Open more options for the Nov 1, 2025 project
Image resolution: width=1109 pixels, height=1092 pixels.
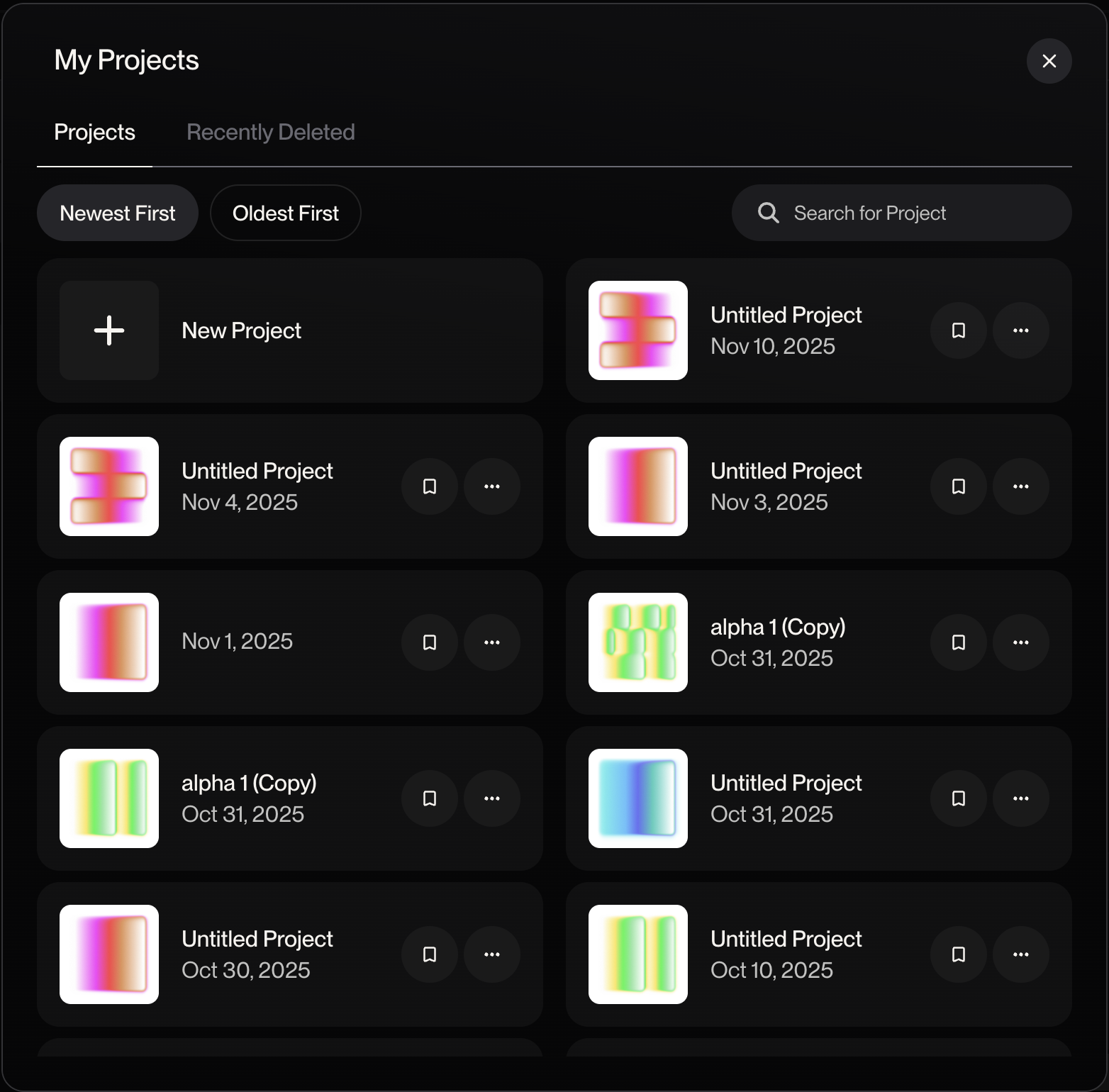coord(491,642)
